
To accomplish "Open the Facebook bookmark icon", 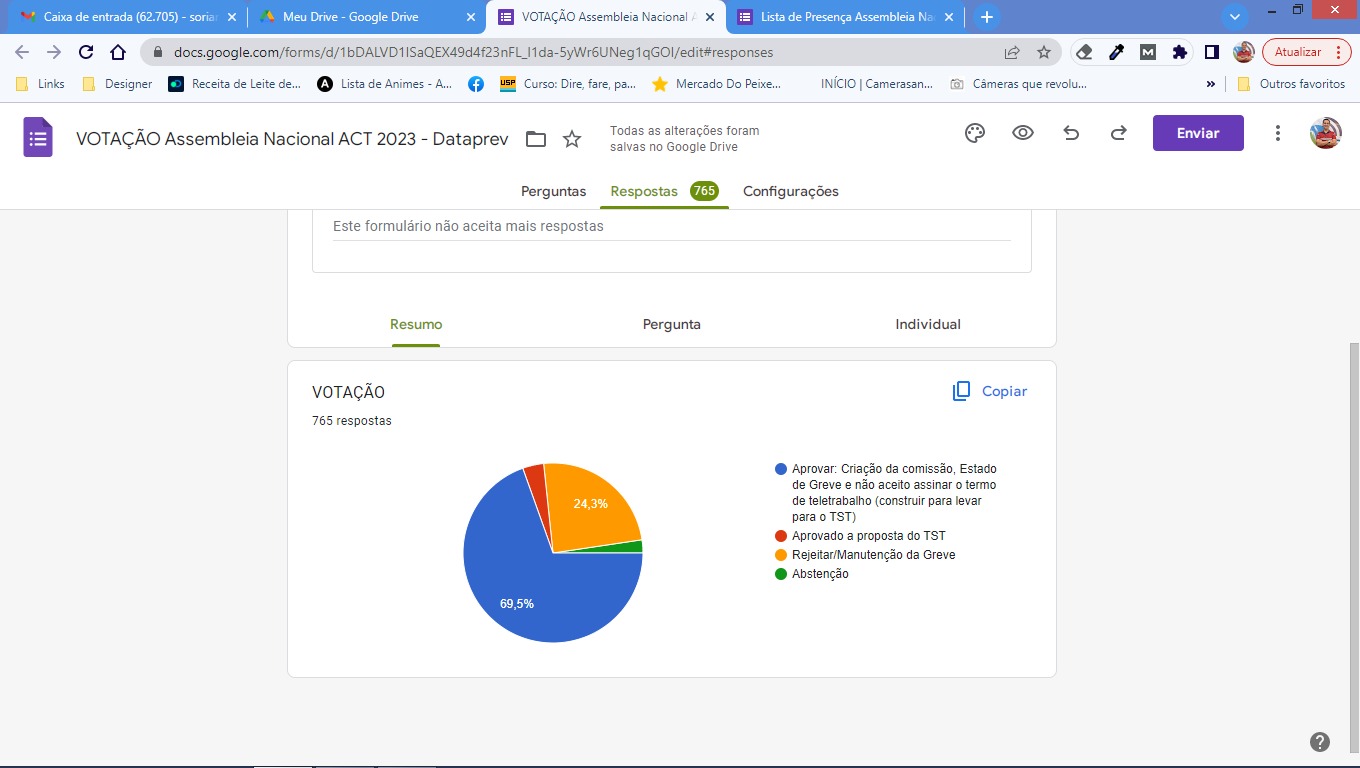I will (x=476, y=84).
